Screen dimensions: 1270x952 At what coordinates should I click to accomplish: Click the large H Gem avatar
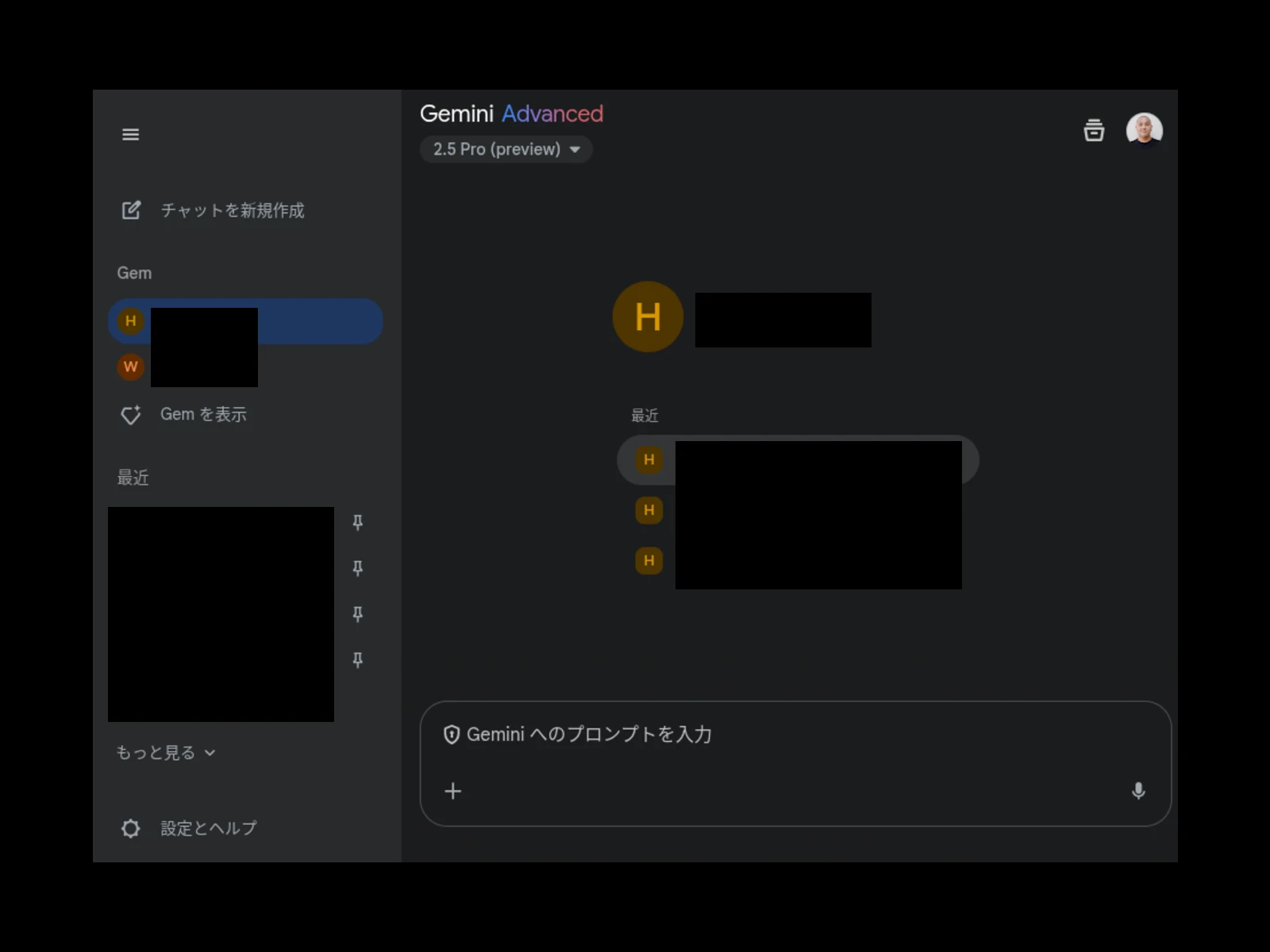click(648, 317)
